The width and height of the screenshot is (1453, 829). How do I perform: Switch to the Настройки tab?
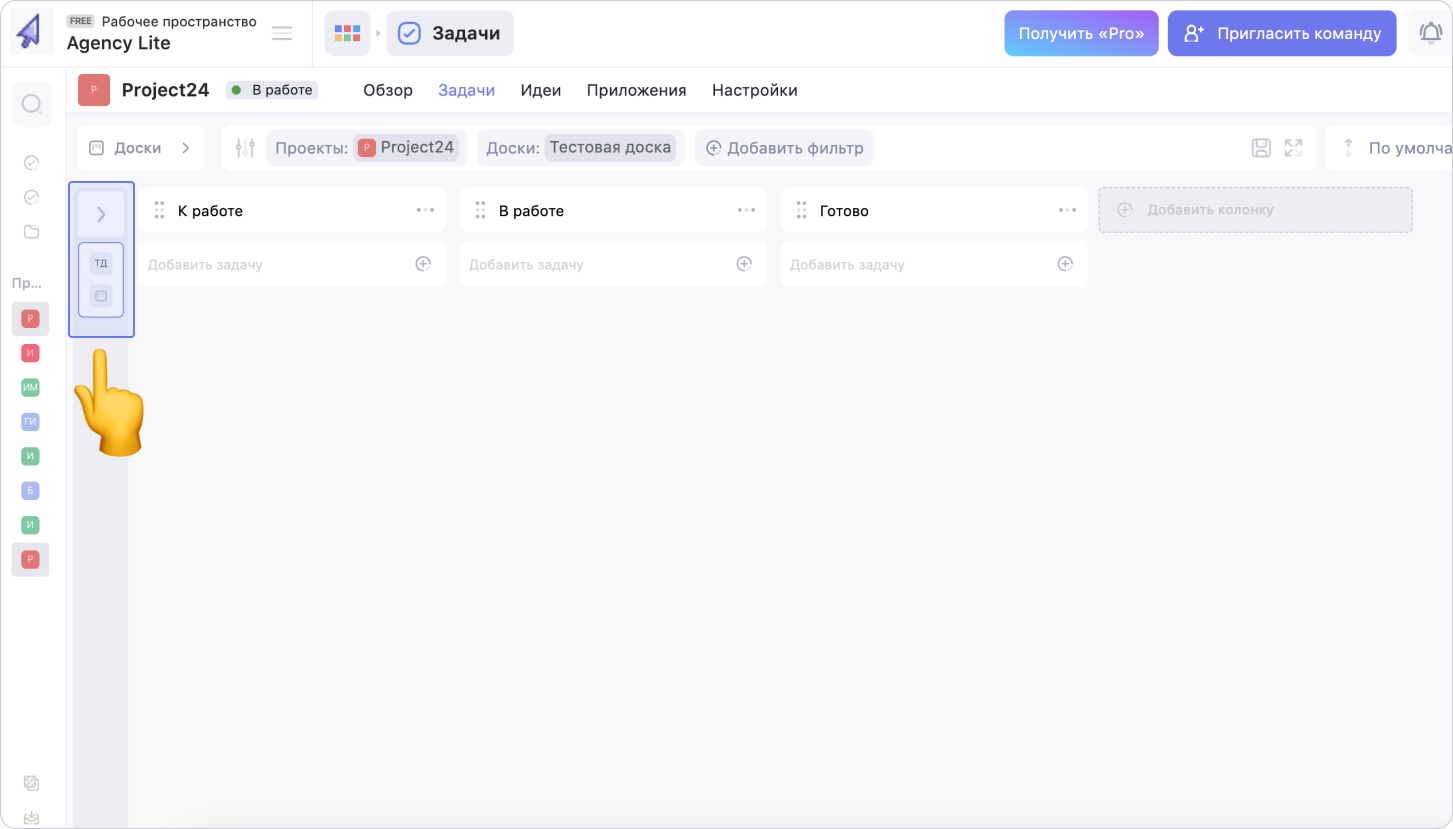click(754, 90)
